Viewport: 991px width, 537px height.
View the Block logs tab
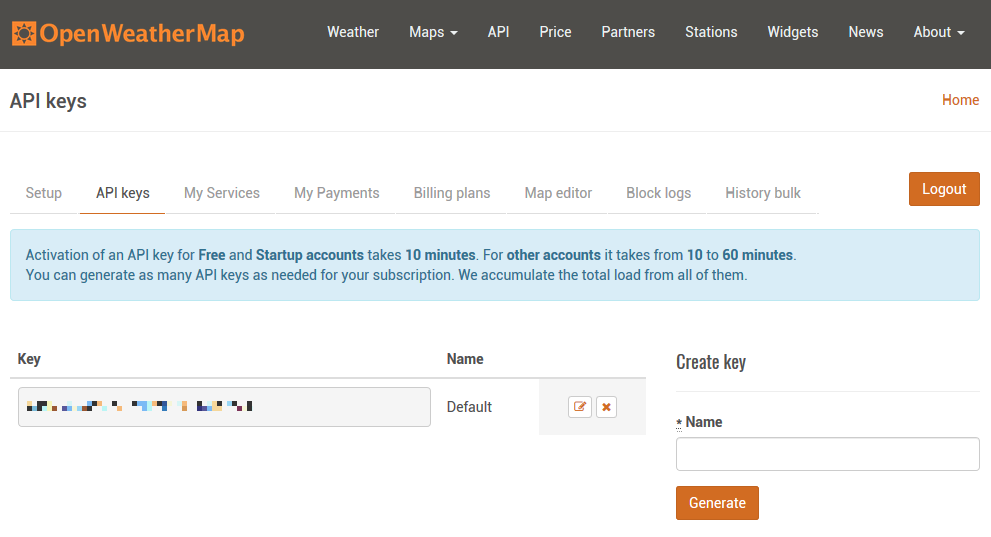[659, 193]
